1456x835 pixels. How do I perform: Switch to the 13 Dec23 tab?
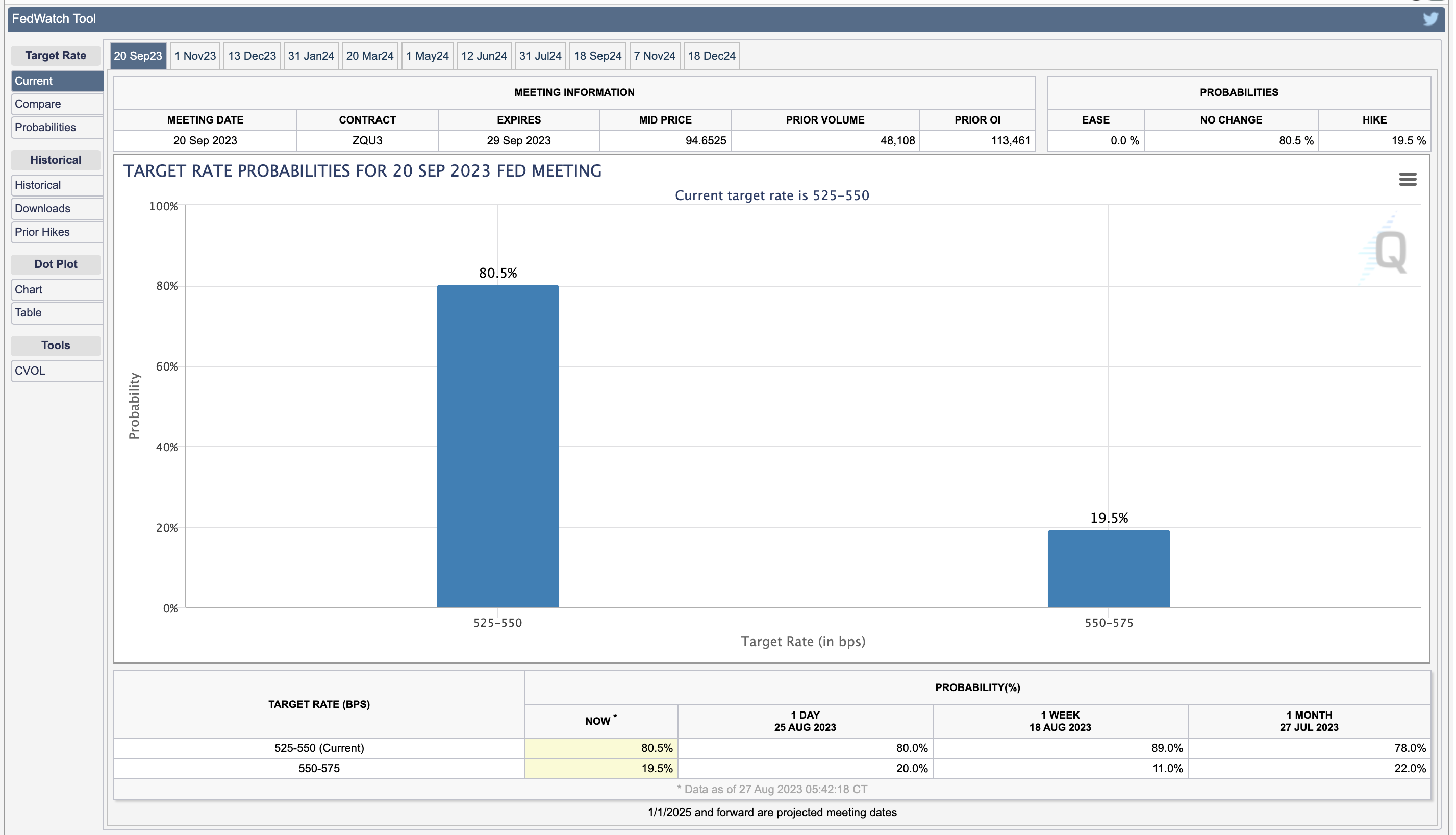252,56
